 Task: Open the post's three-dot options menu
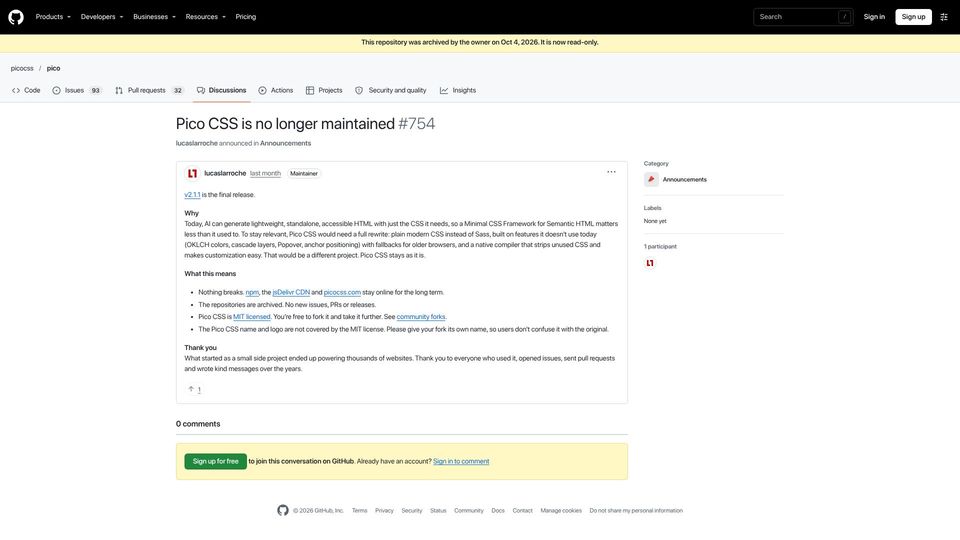click(x=611, y=172)
